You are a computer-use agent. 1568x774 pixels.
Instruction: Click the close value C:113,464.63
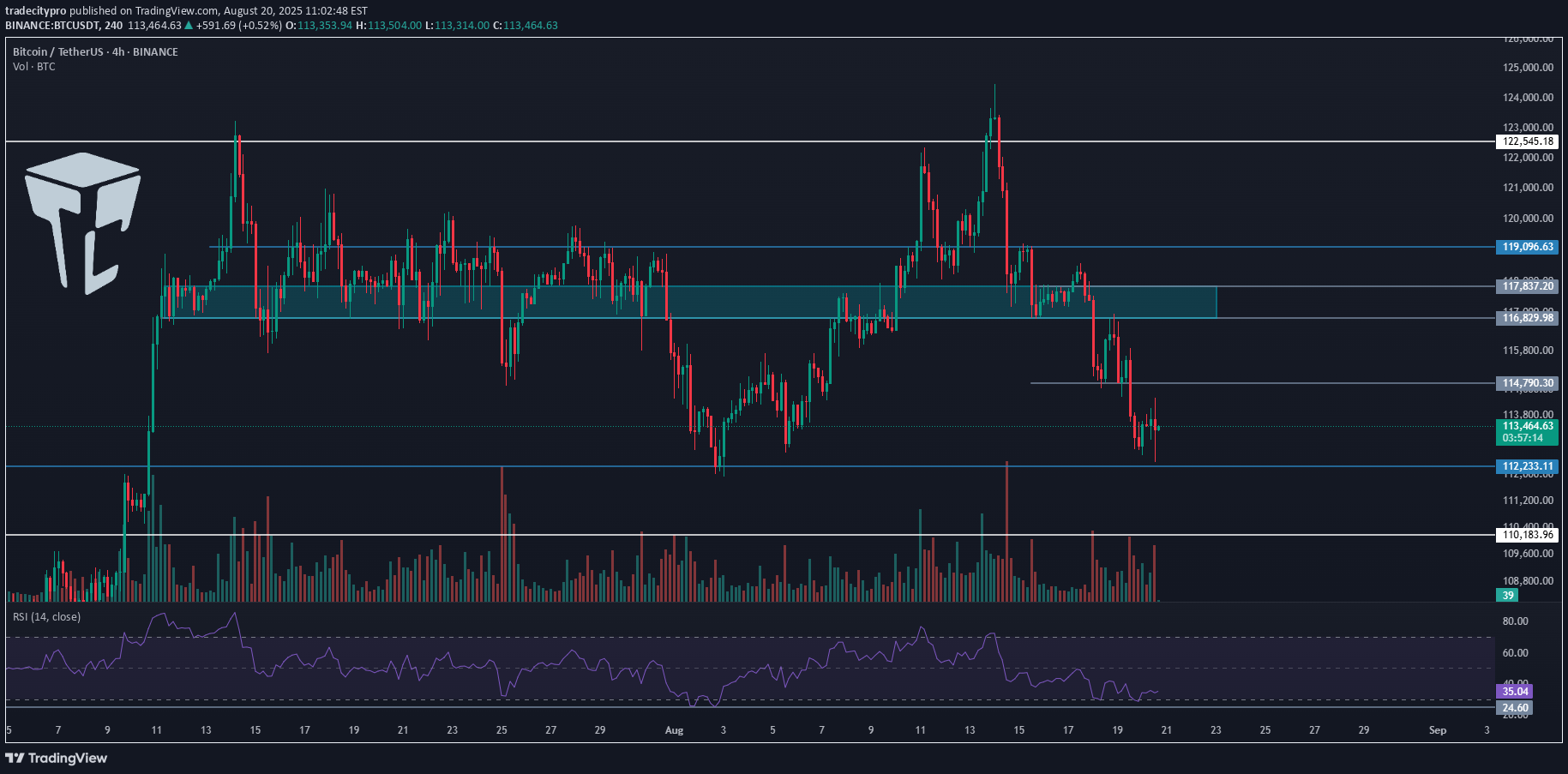[526, 25]
